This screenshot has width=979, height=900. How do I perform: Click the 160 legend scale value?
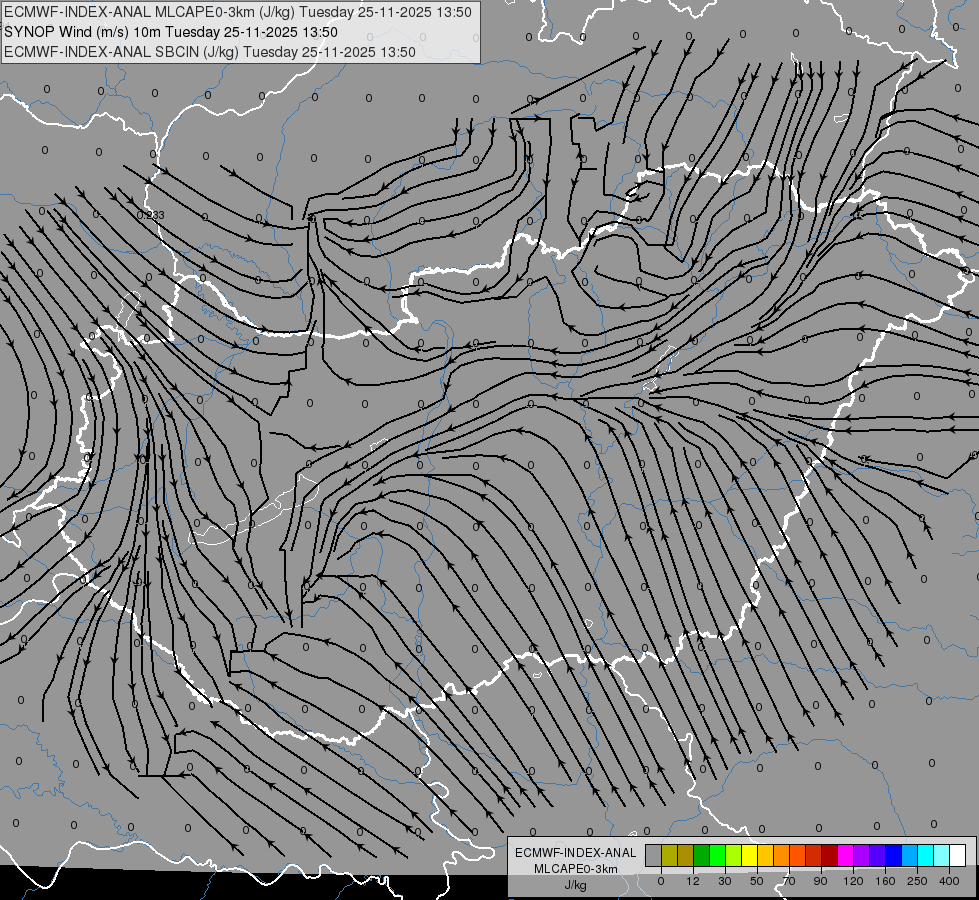(885, 881)
